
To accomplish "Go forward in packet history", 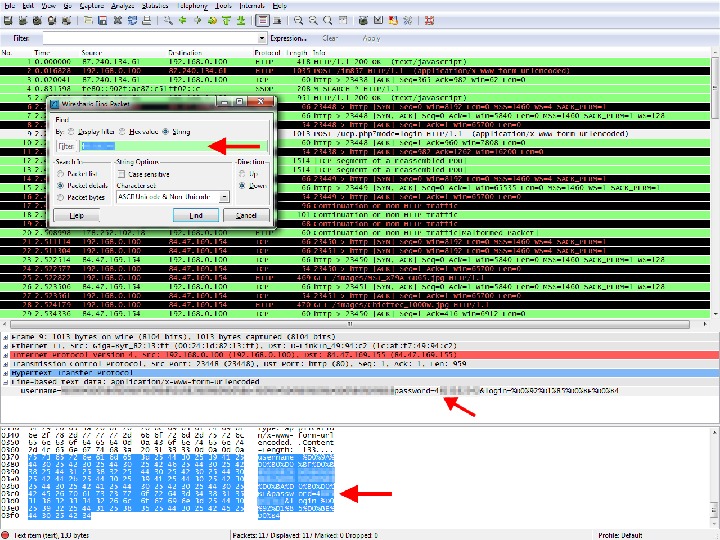I will click(x=197, y=21).
